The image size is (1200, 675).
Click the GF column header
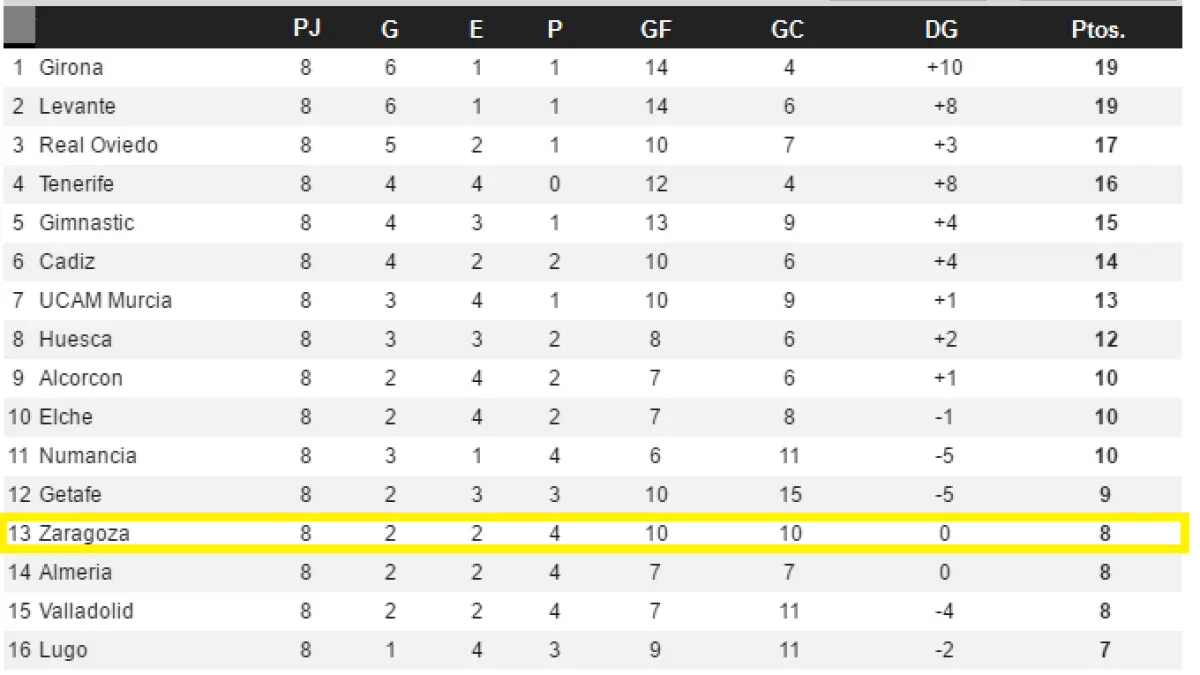[x=656, y=30]
